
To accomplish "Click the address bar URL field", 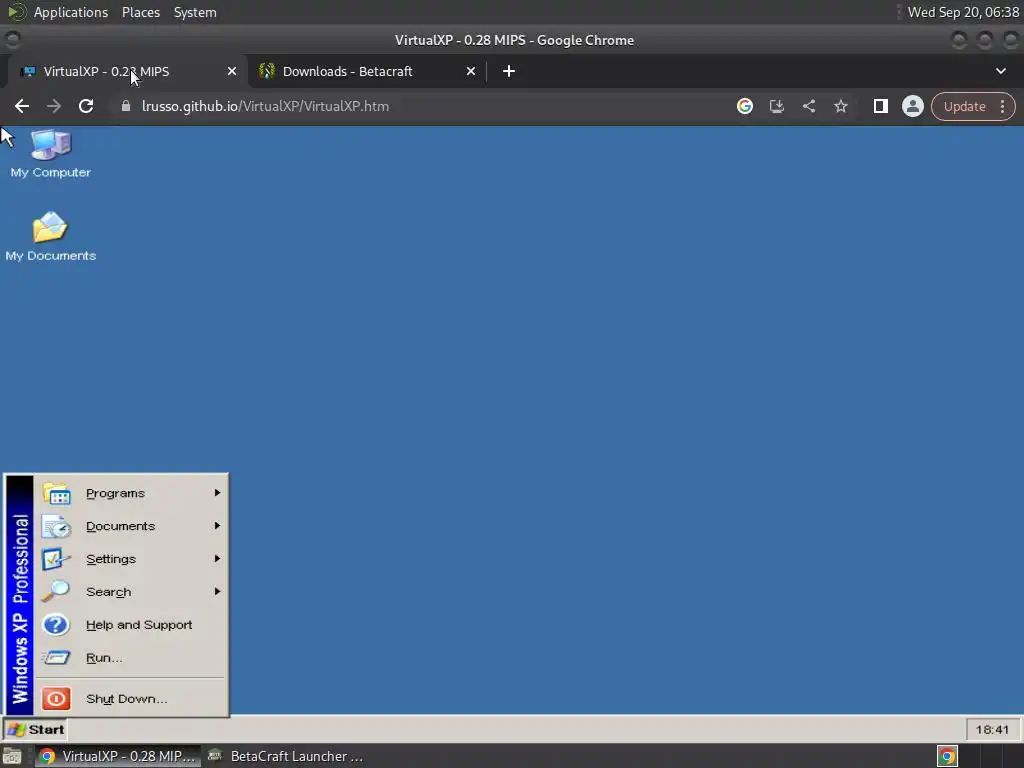I will click(418, 106).
